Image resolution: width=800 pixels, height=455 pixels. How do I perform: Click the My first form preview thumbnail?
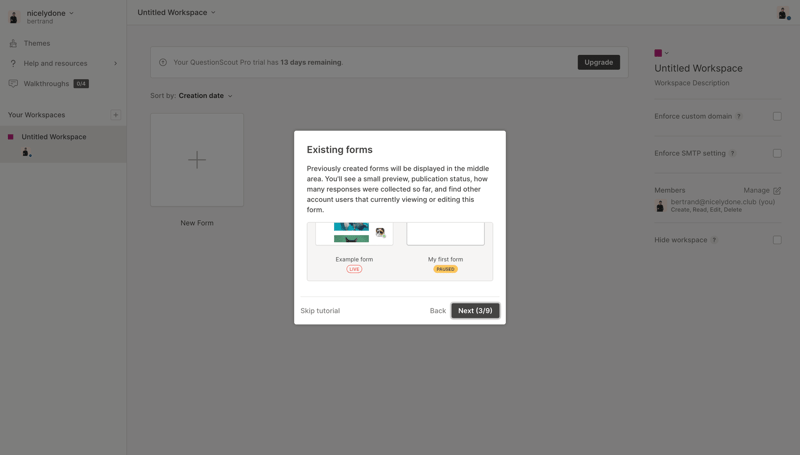tap(445, 234)
